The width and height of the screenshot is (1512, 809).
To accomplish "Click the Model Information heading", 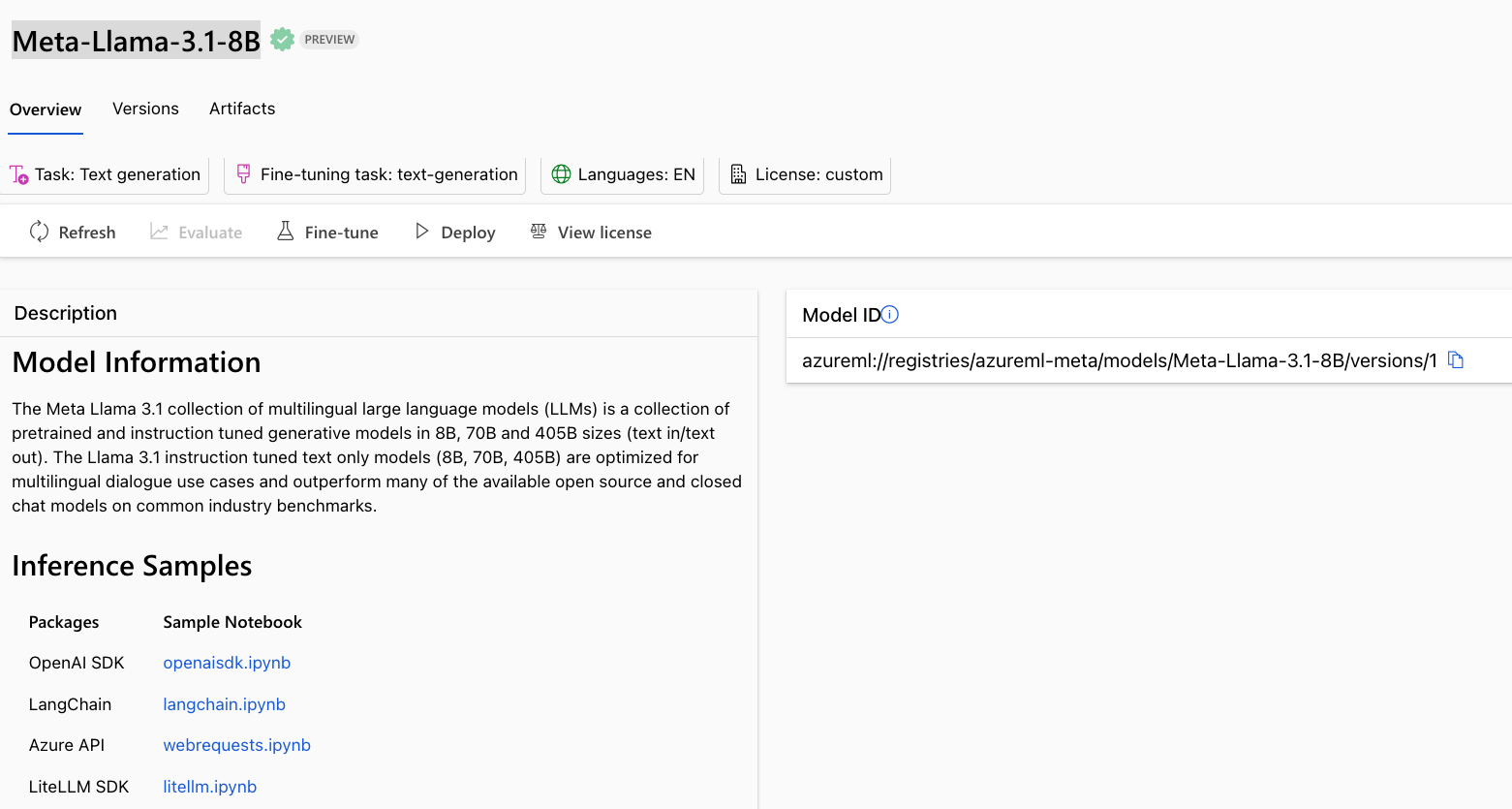I will click(x=137, y=362).
